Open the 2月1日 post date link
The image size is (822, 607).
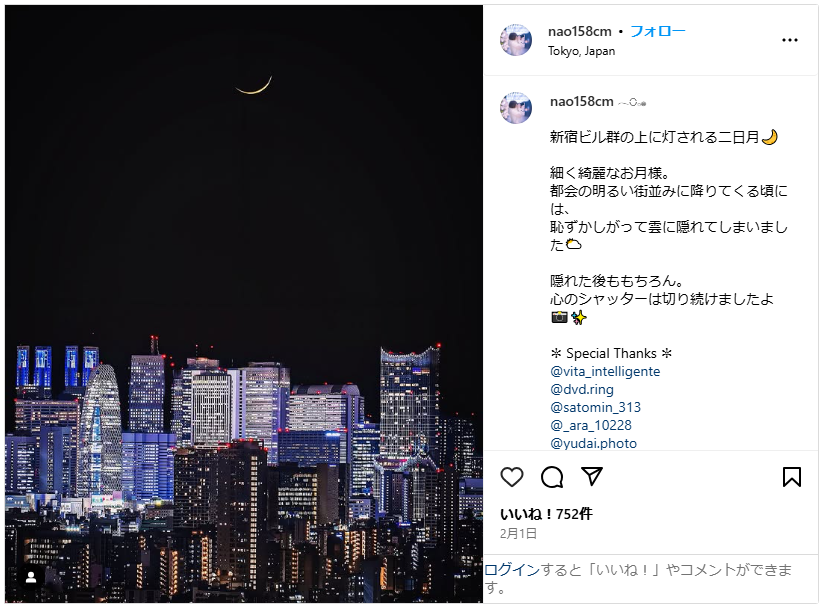(518, 534)
